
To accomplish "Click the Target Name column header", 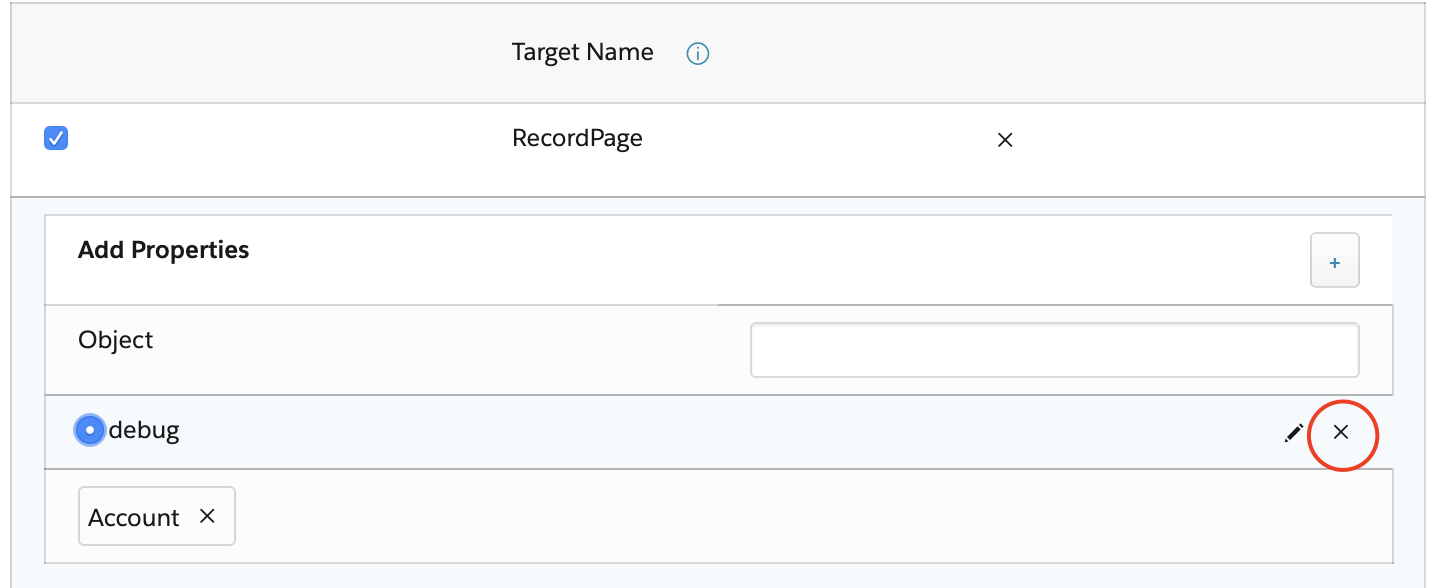I will click(x=583, y=52).
